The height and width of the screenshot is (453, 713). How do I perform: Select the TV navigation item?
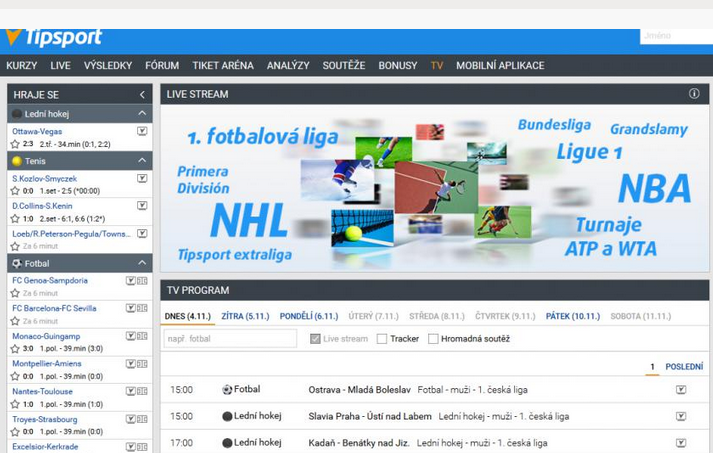pyautogui.click(x=437, y=65)
